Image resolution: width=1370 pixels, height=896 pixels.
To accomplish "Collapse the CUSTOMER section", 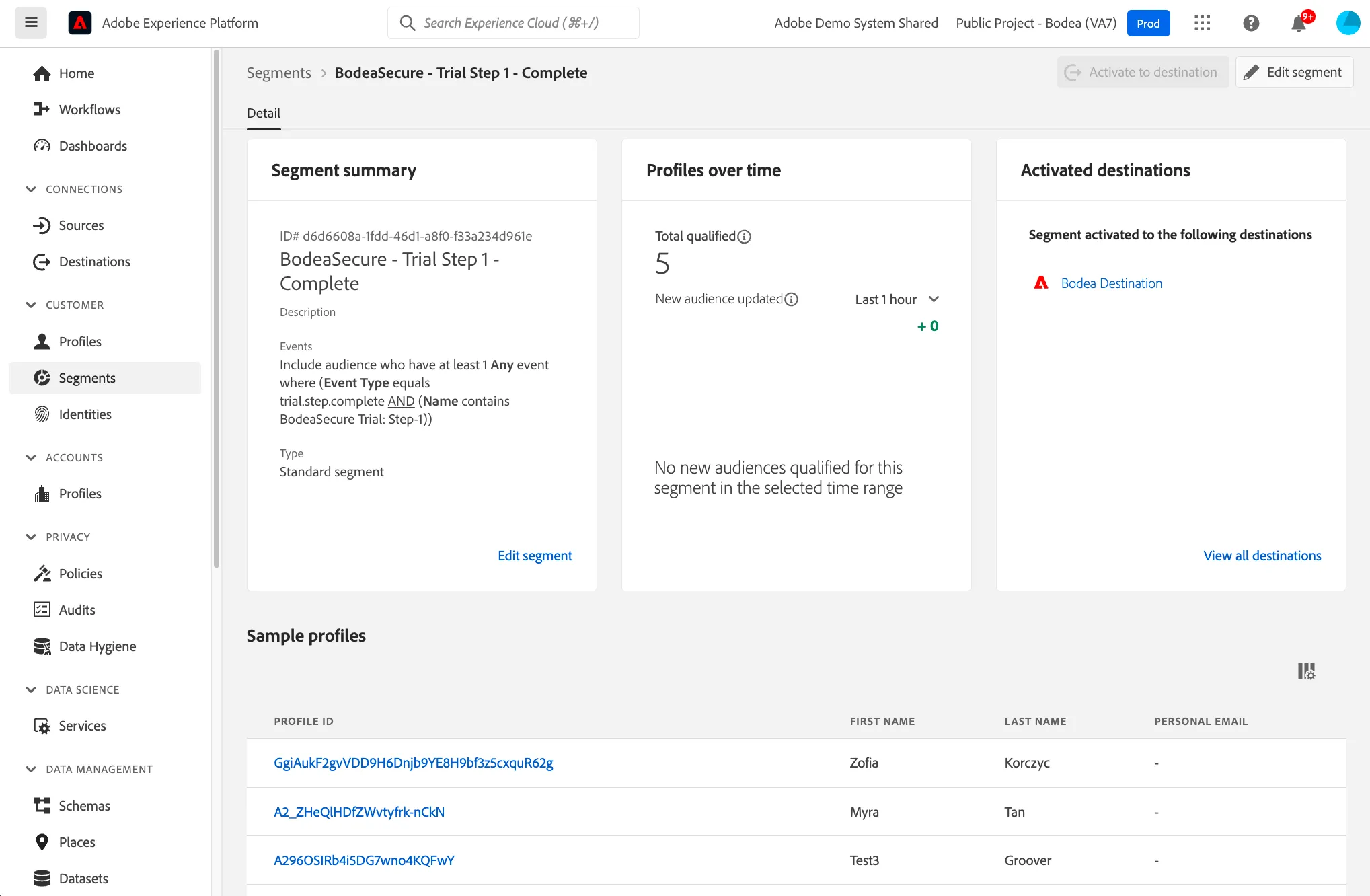I will pos(65,305).
